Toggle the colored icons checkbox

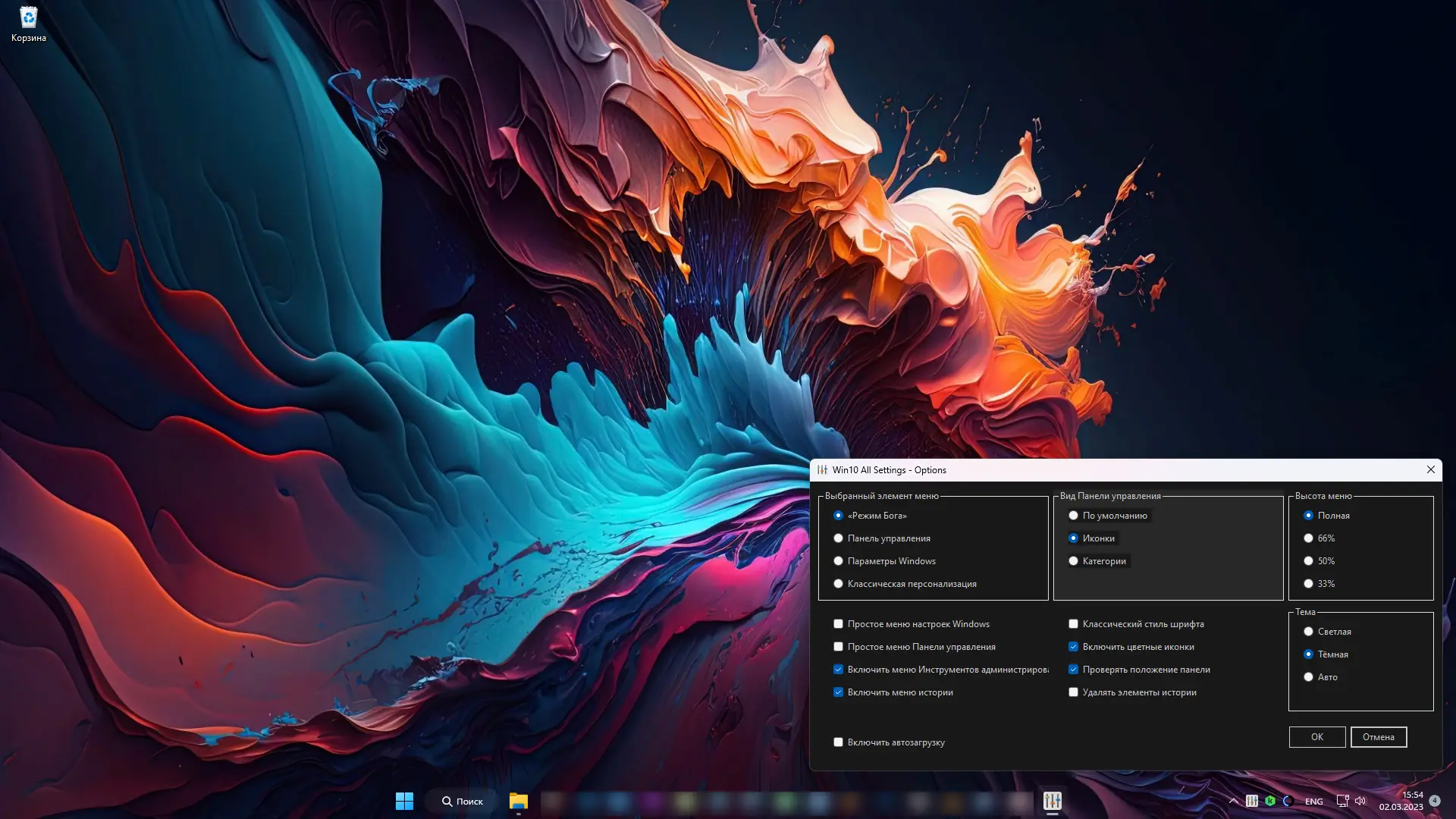point(1073,647)
